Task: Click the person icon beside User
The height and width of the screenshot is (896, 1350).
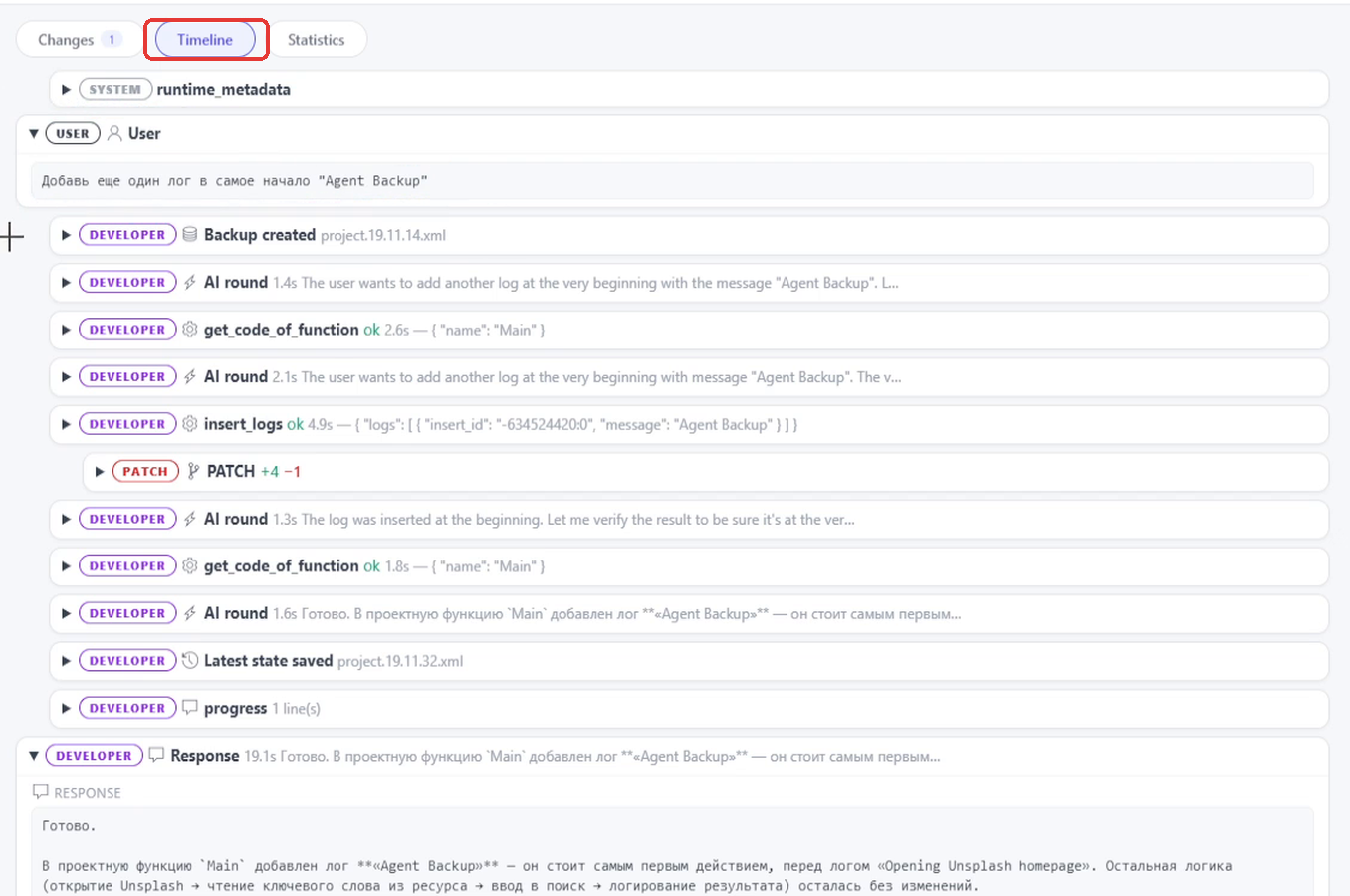Action: tap(114, 134)
